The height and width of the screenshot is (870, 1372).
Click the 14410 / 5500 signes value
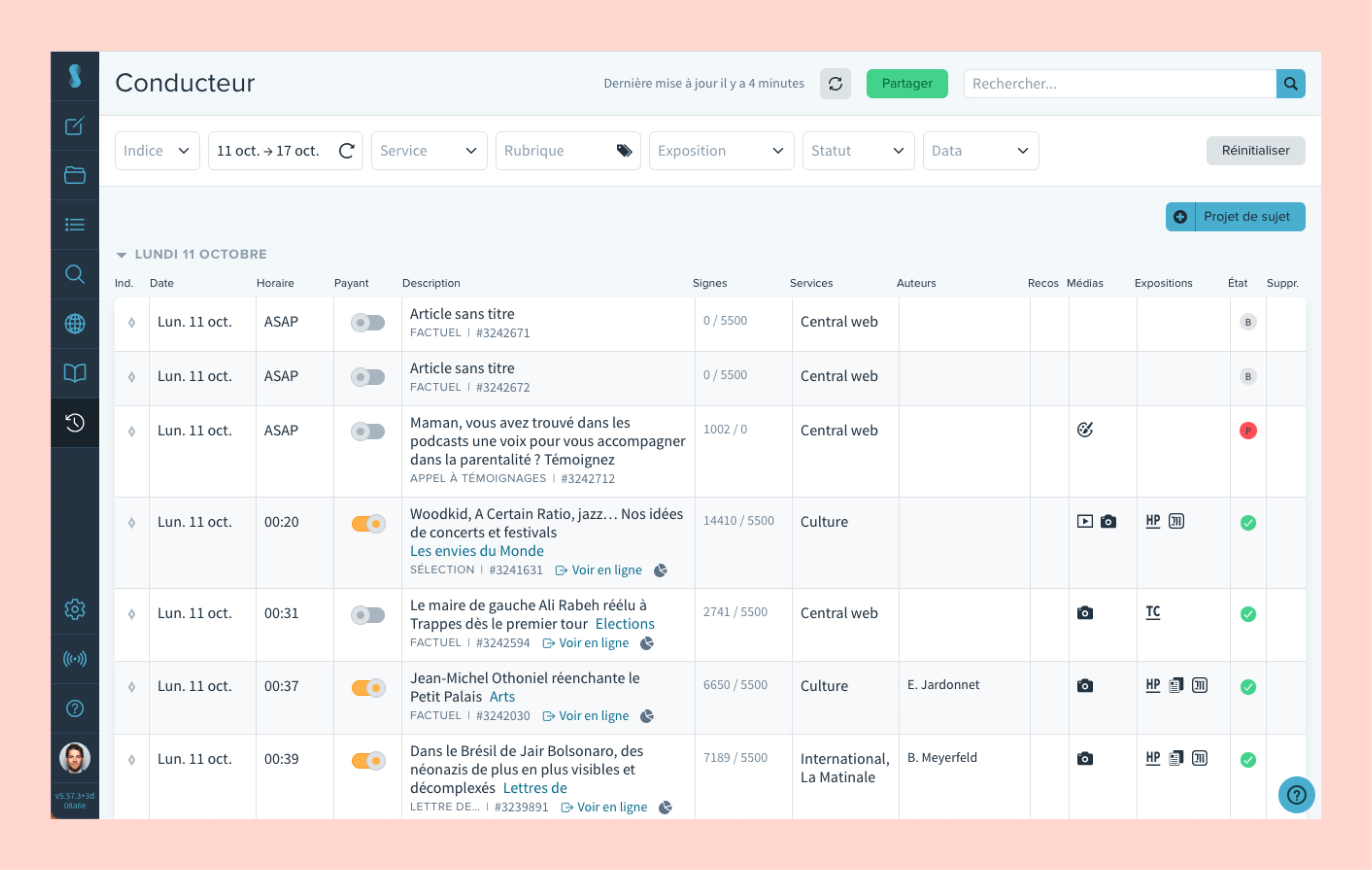(738, 521)
